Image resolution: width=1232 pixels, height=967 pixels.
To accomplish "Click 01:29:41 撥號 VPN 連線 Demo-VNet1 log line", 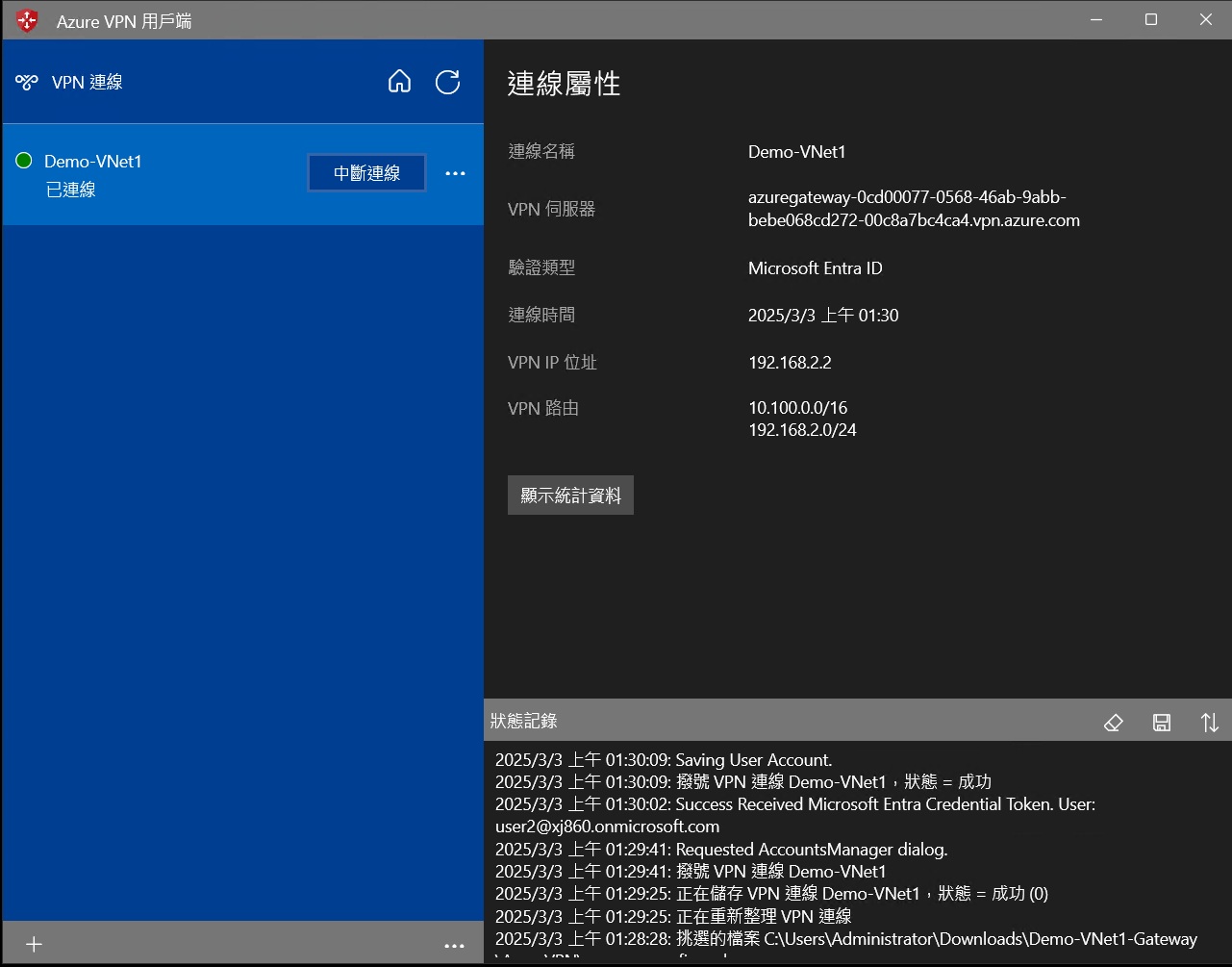I will 691,872.
